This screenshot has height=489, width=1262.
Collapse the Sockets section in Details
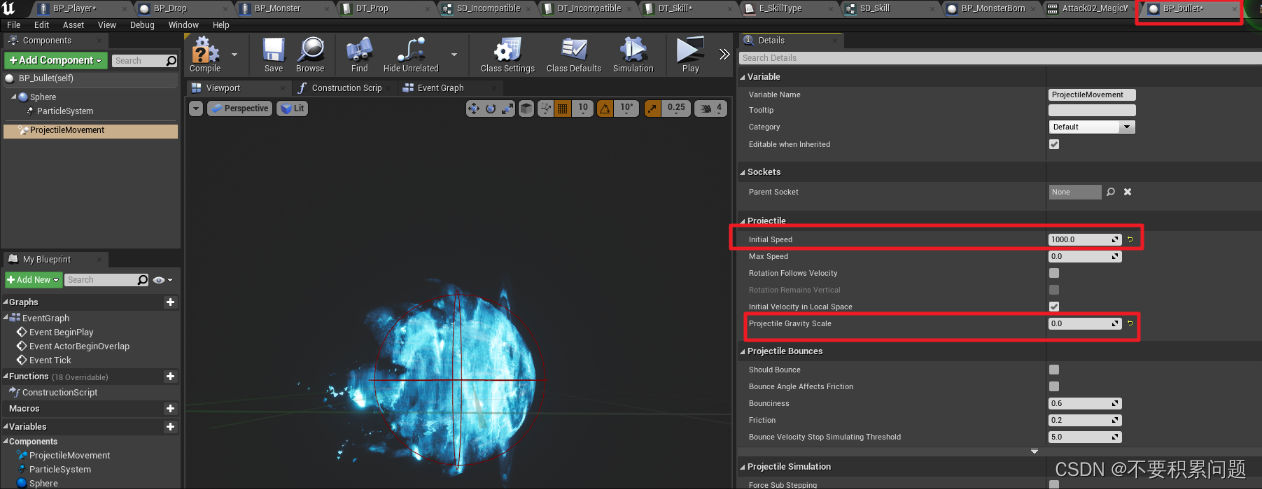click(x=743, y=172)
